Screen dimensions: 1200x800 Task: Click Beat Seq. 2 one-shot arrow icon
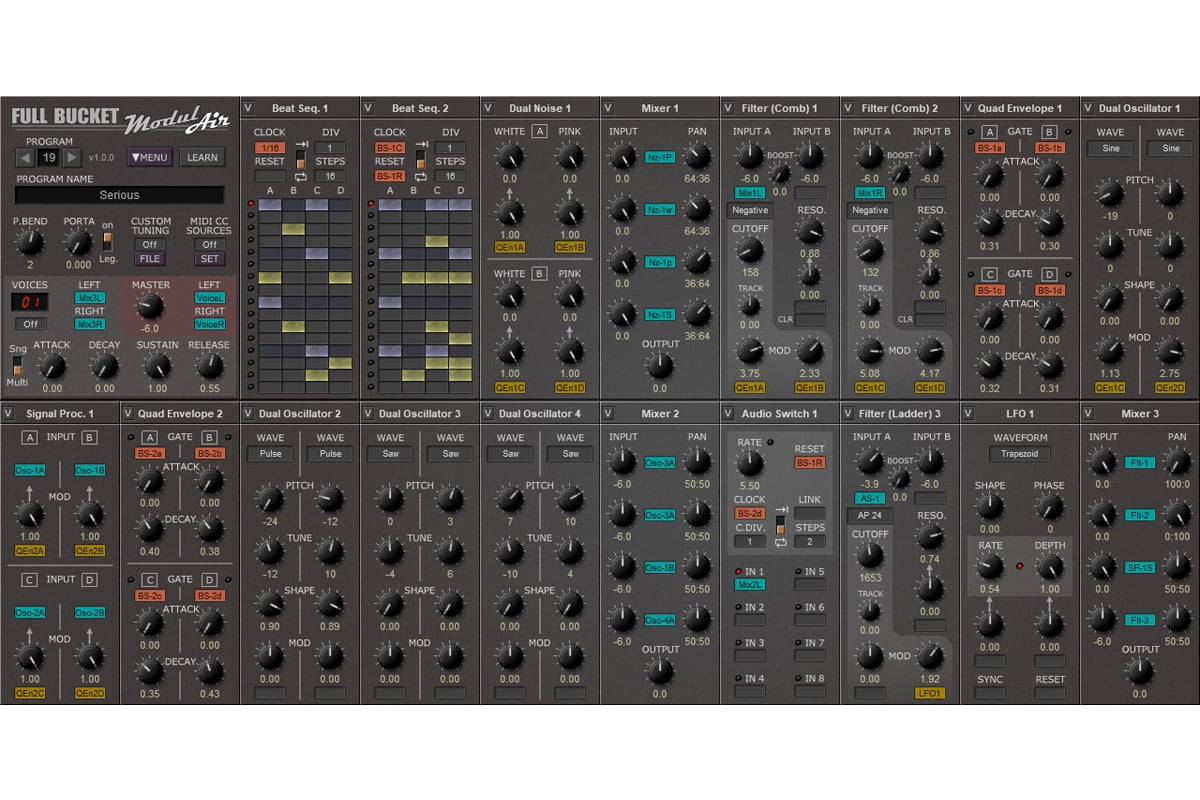click(x=420, y=146)
